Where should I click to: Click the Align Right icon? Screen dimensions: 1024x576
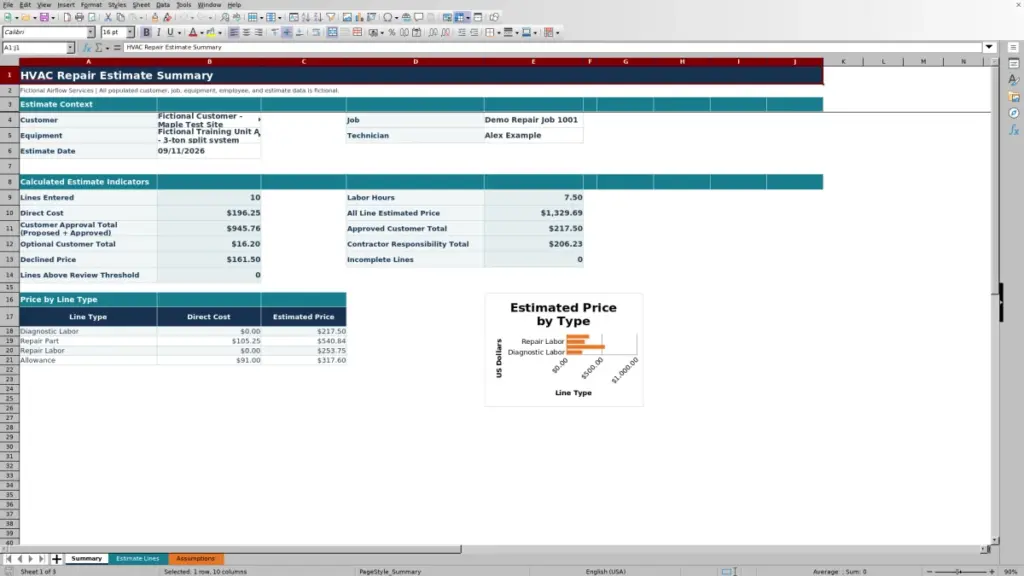[x=258, y=32]
